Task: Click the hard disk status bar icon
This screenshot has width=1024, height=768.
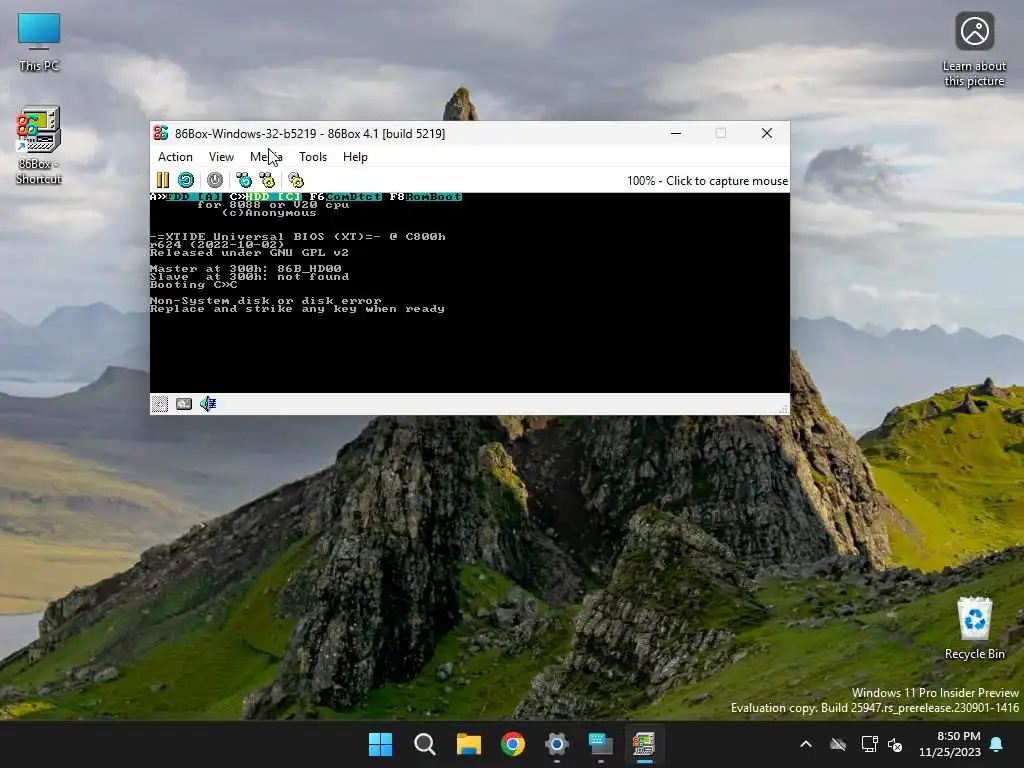Action: (x=184, y=404)
